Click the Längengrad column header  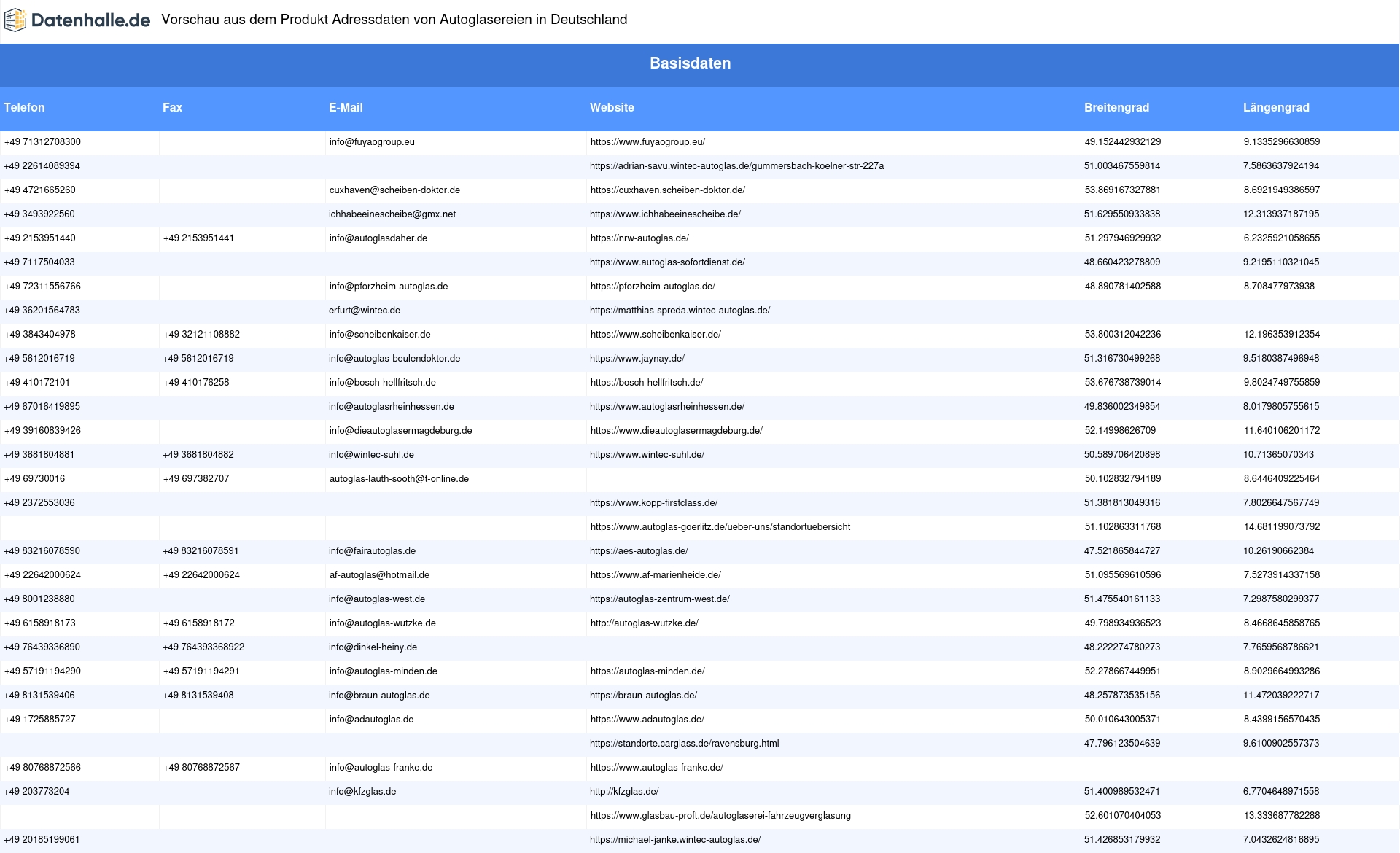coord(1276,107)
